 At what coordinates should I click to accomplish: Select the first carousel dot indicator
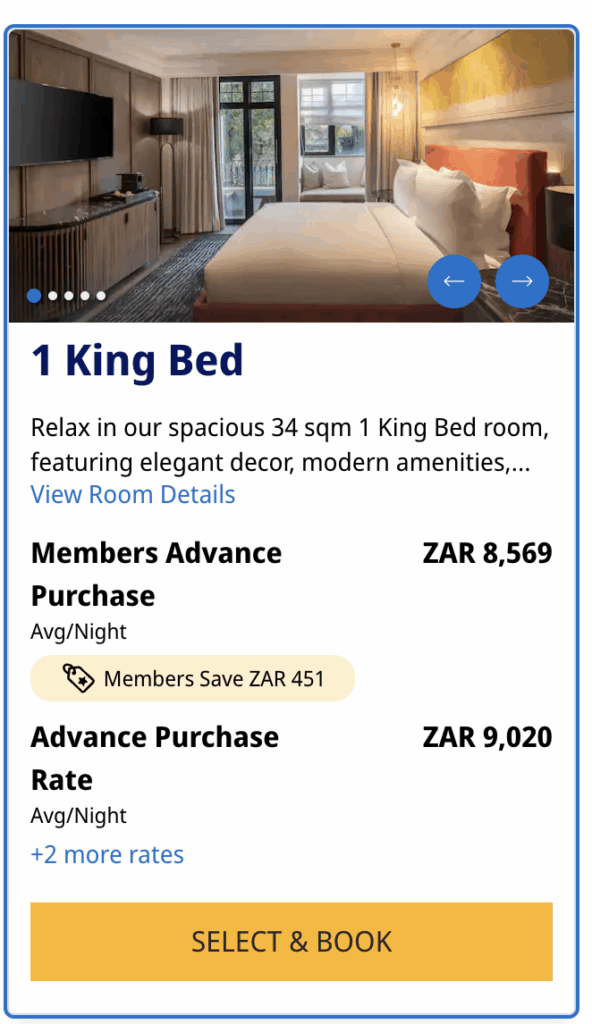click(34, 296)
